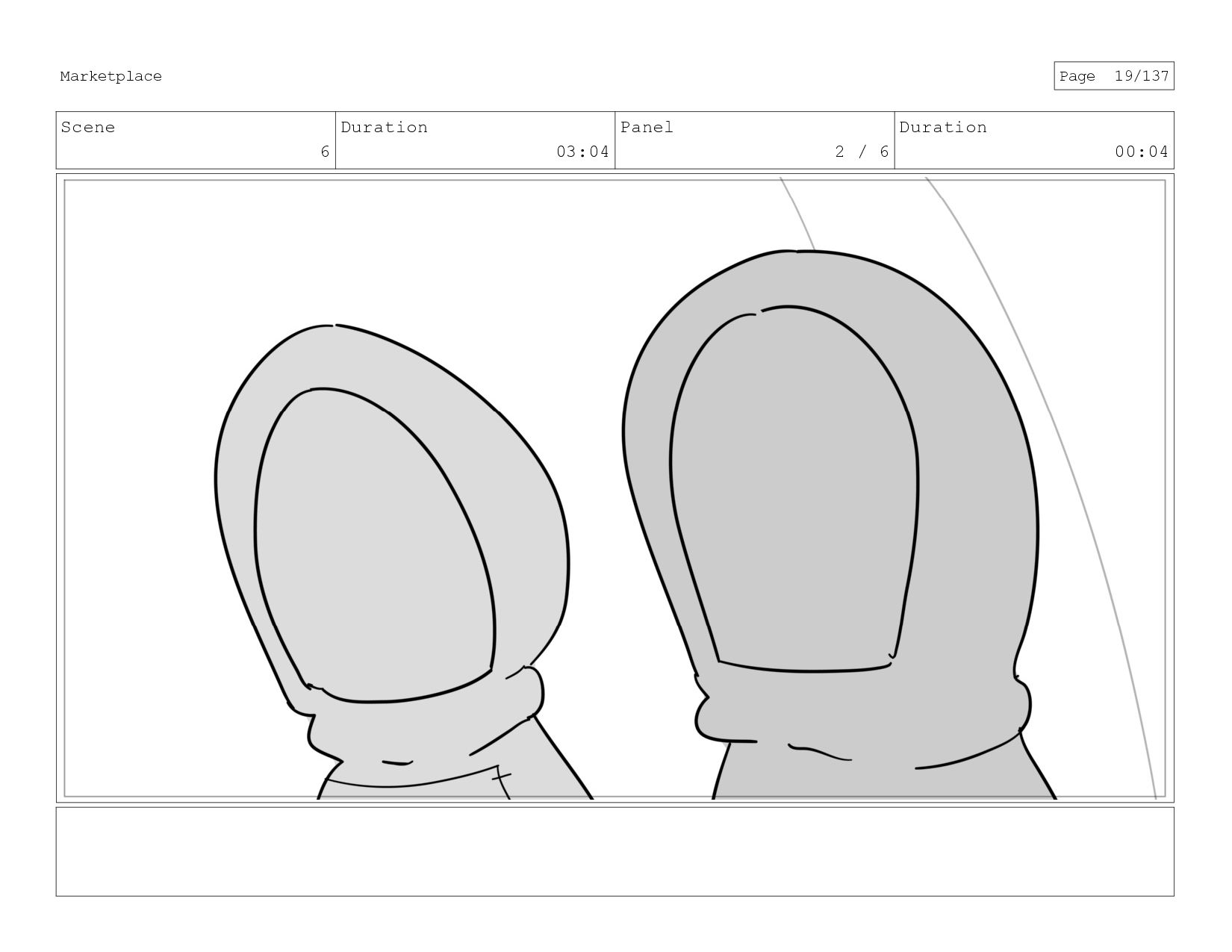Click the scene duration value 03:04
1232x952 pixels.
(582, 152)
